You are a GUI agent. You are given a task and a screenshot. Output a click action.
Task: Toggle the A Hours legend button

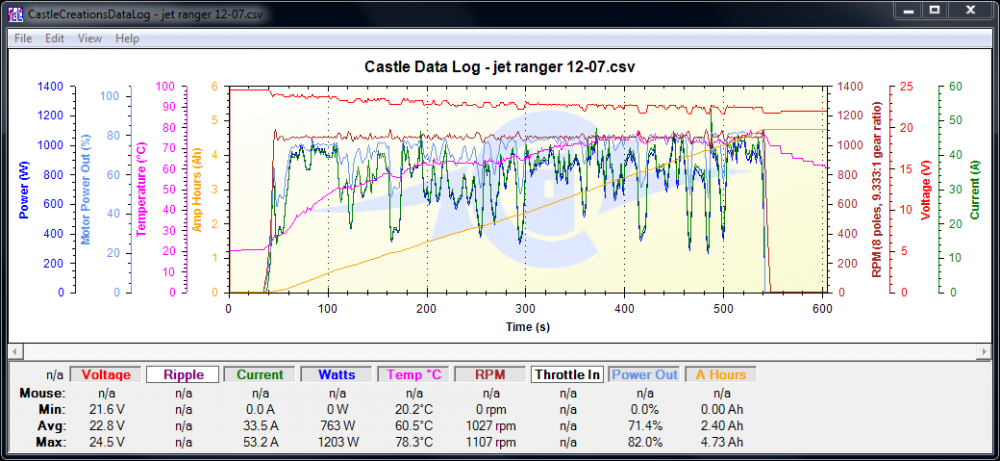720,375
